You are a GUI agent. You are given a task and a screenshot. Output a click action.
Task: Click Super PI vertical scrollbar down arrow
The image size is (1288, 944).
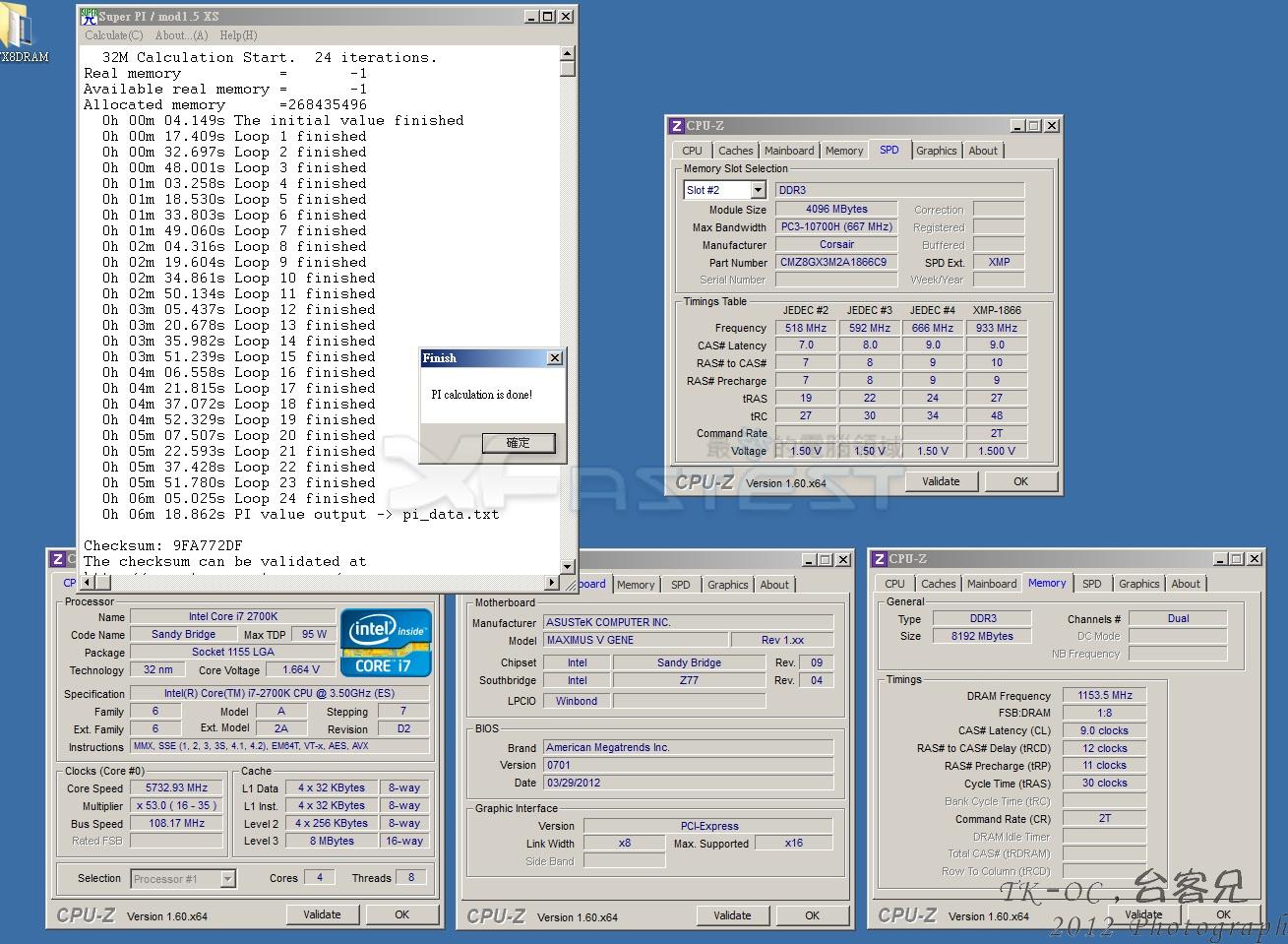[568, 567]
